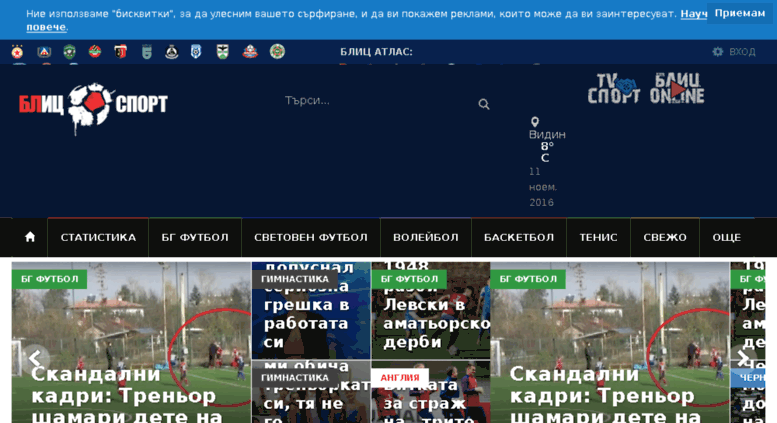777x423 pixels.
Task: Click the БГ ФУТБОЛ tag on Левски article
Action: (x=409, y=279)
